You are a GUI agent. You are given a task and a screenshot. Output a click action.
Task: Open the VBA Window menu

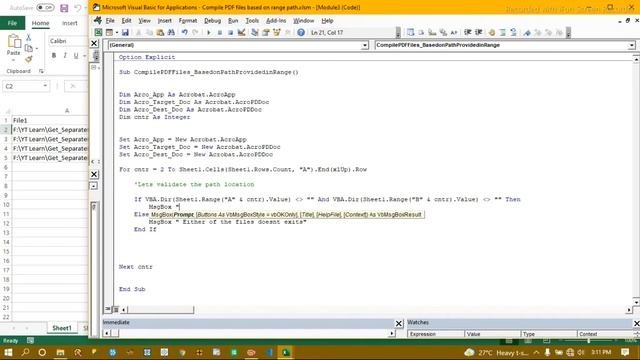(303, 20)
